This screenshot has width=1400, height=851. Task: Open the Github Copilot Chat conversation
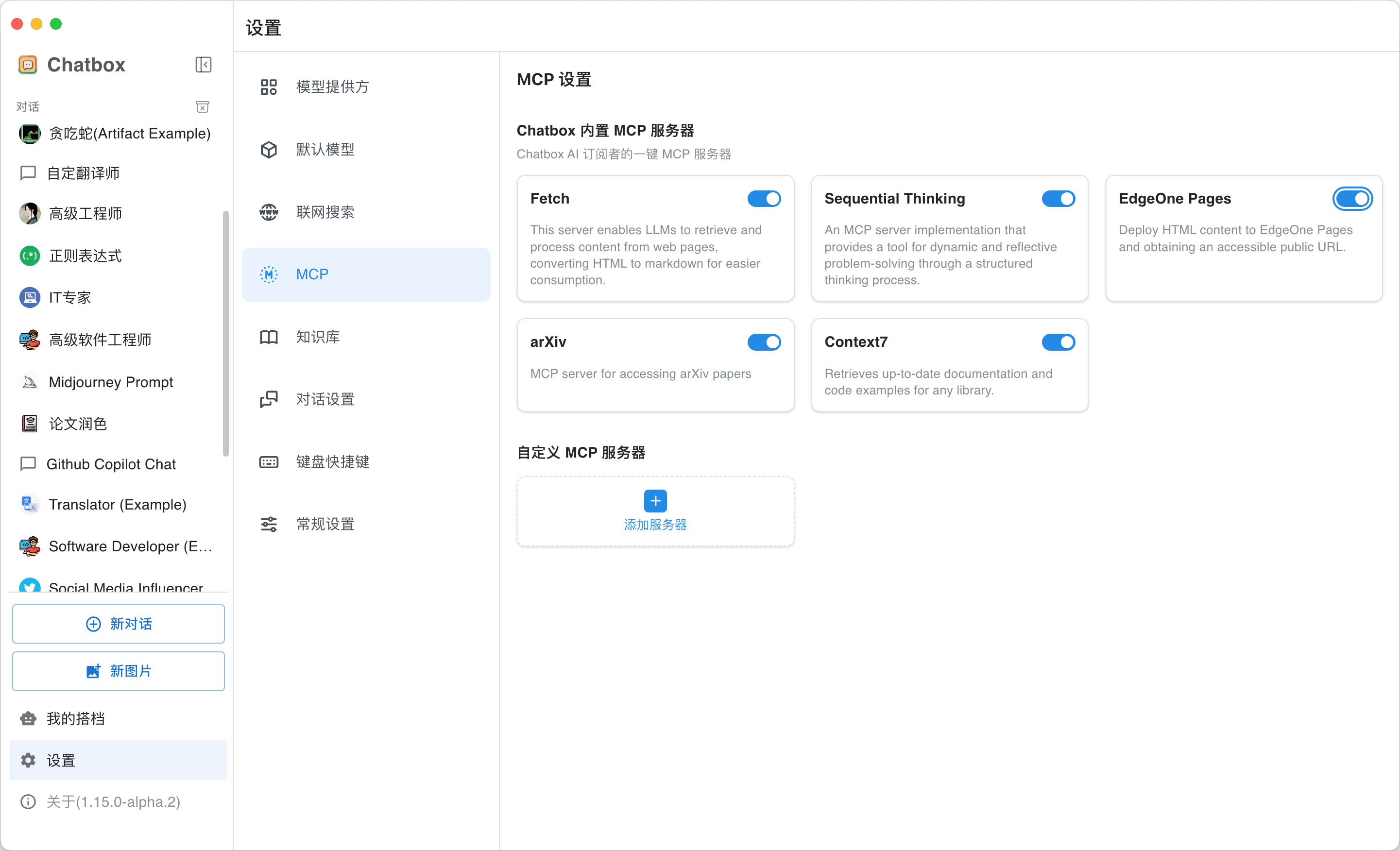point(118,464)
